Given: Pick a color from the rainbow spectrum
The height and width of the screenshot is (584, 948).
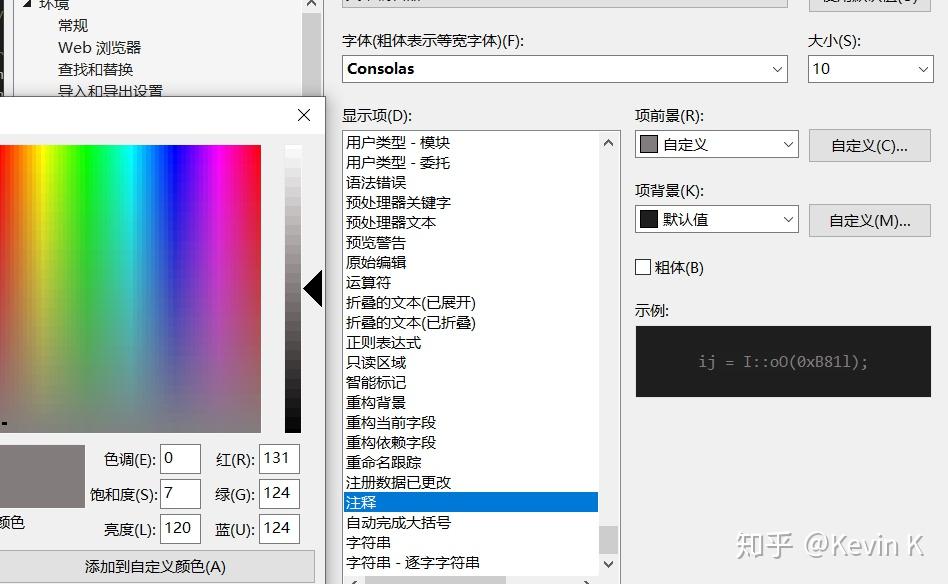Looking at the screenshot, I should 130,280.
